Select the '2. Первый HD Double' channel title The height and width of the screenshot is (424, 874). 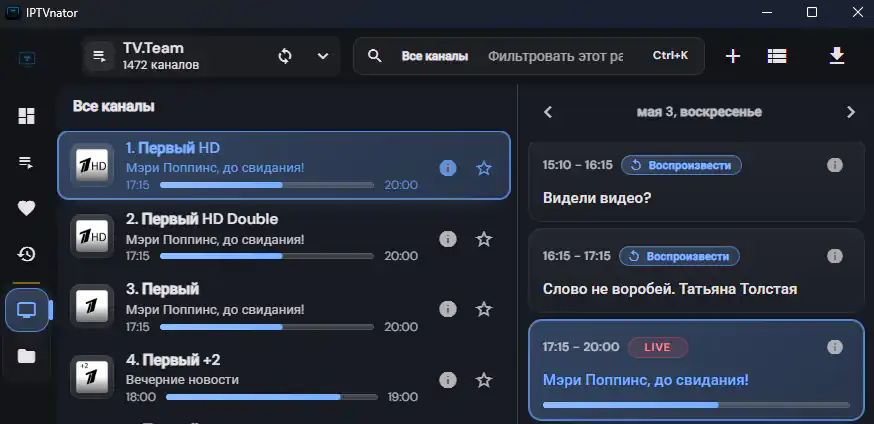(202, 220)
